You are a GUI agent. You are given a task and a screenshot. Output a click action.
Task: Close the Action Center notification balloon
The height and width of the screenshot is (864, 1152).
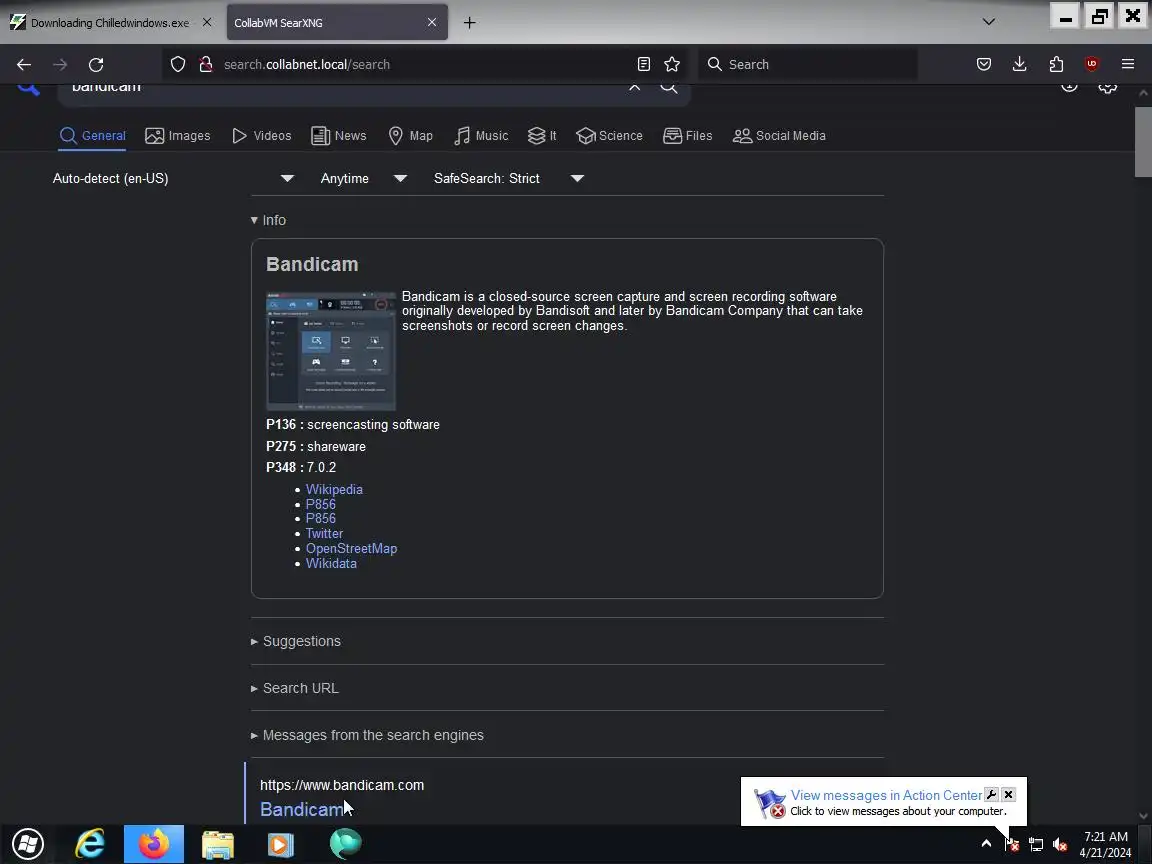pyautogui.click(x=1009, y=794)
